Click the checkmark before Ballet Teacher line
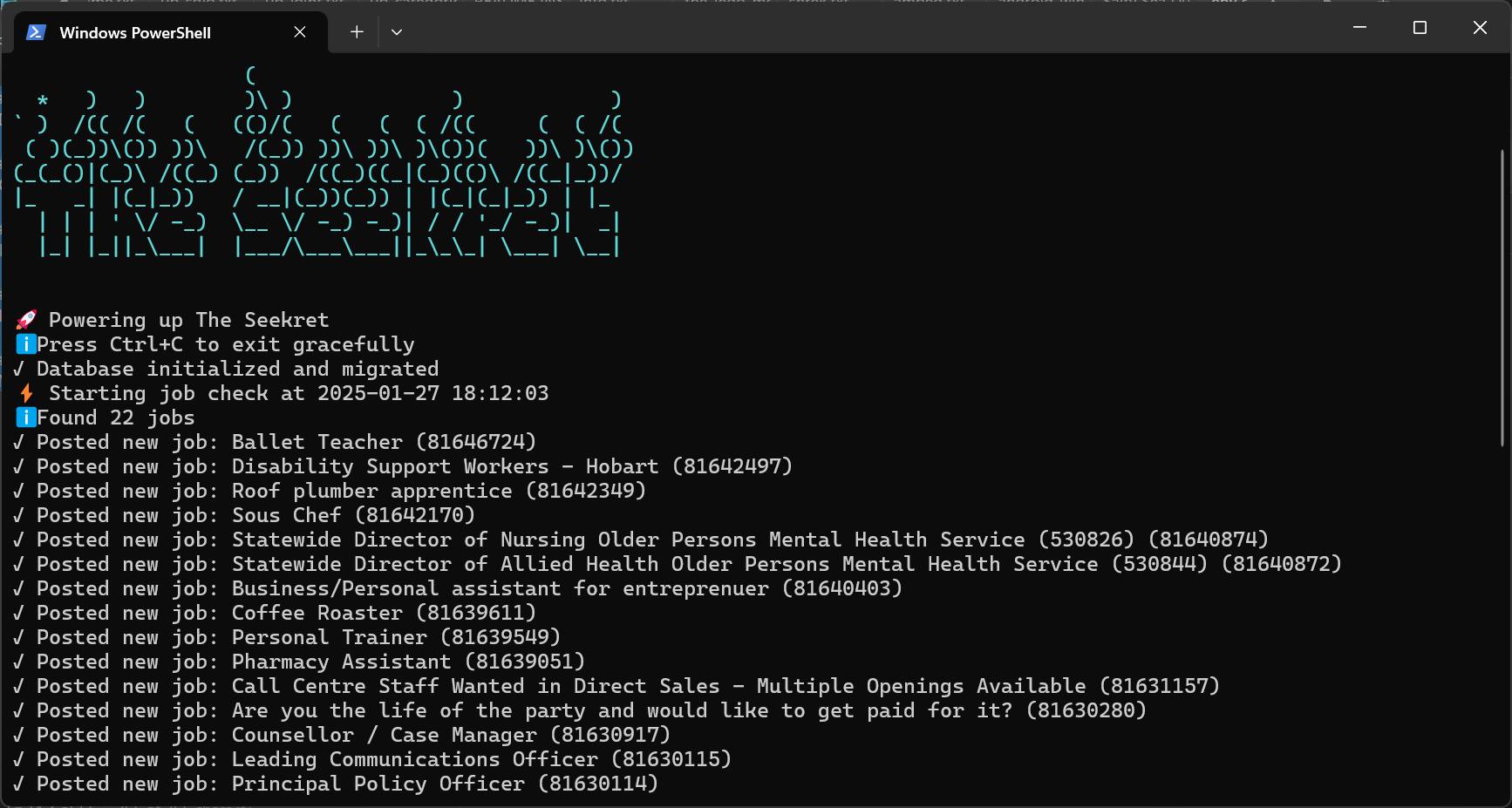This screenshot has height=808, width=1512. click(x=18, y=442)
